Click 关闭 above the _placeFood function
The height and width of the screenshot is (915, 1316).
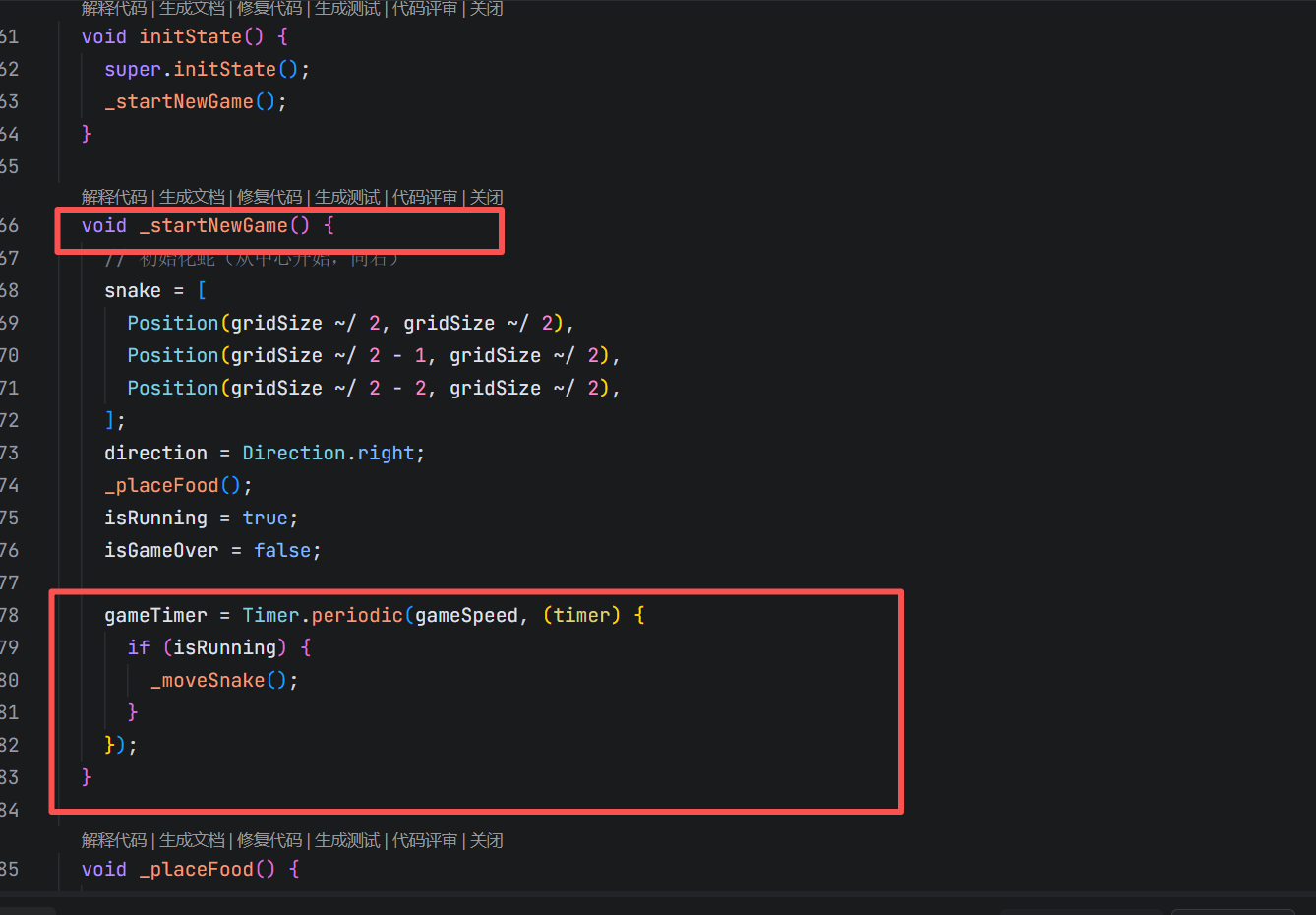pyautogui.click(x=486, y=840)
